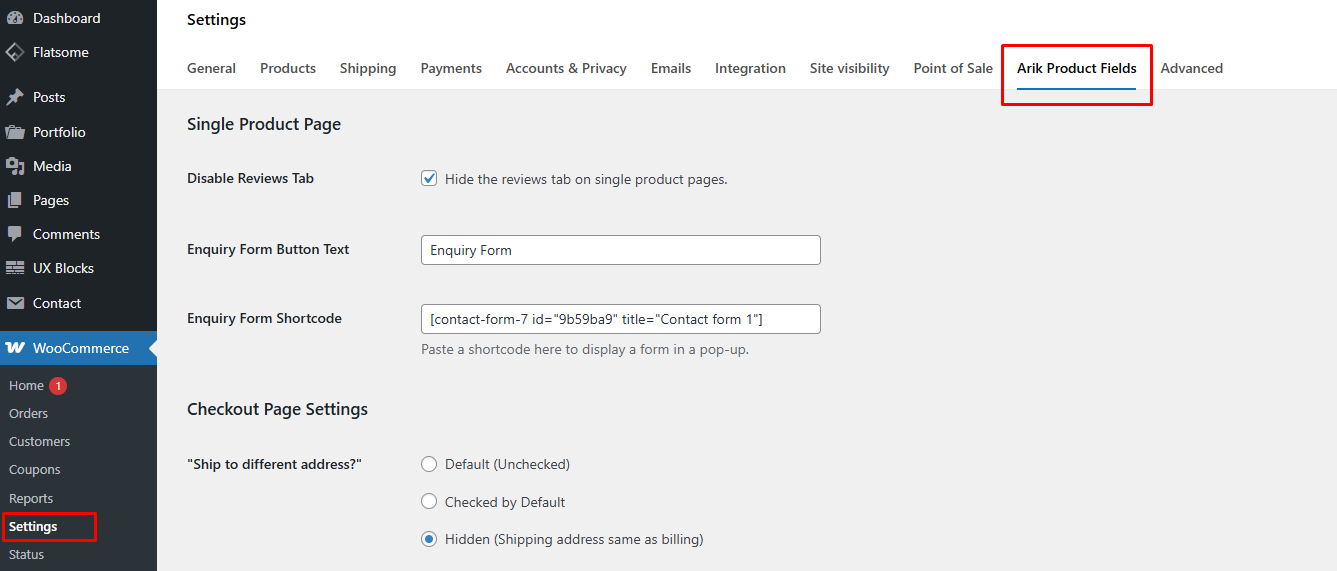Click the Dashboard gauge icon in sidebar
This screenshot has height=571, width=1337.
click(15, 18)
